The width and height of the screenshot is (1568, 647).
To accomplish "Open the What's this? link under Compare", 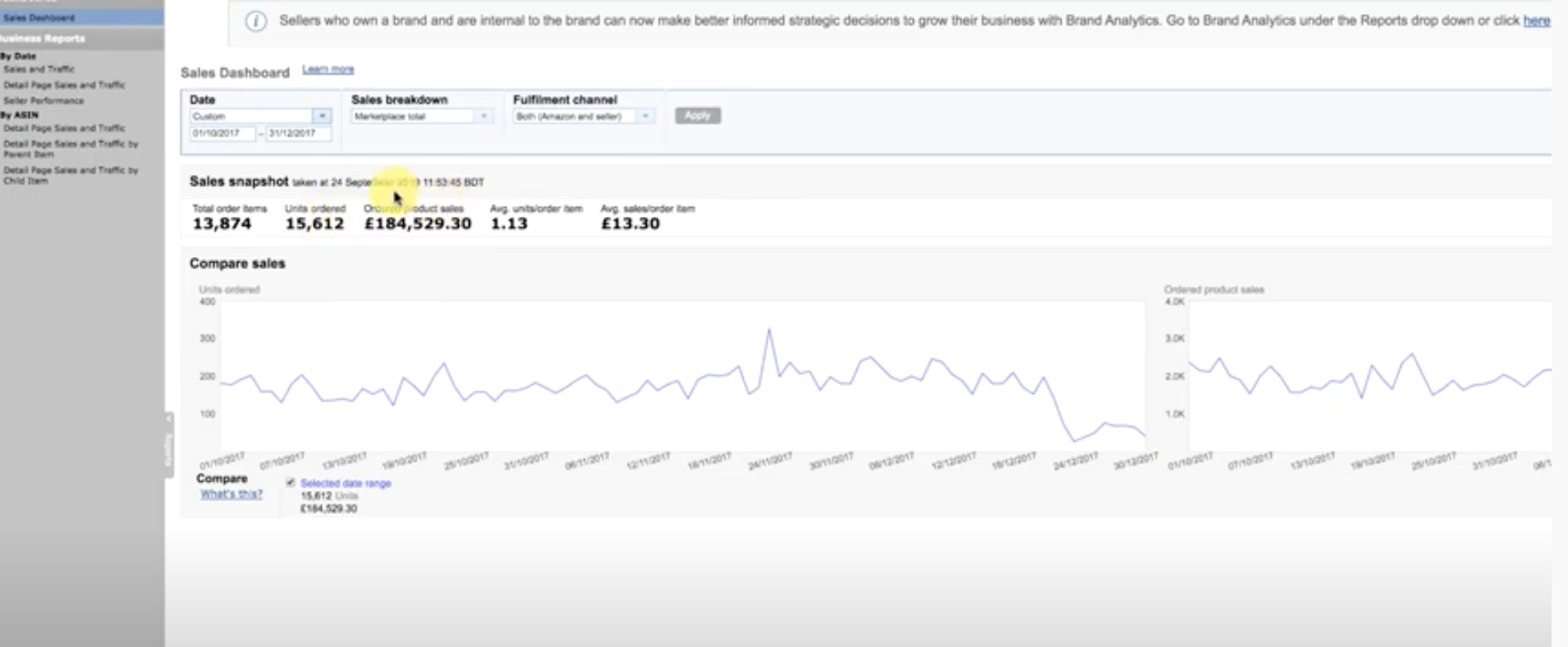I will (x=232, y=493).
